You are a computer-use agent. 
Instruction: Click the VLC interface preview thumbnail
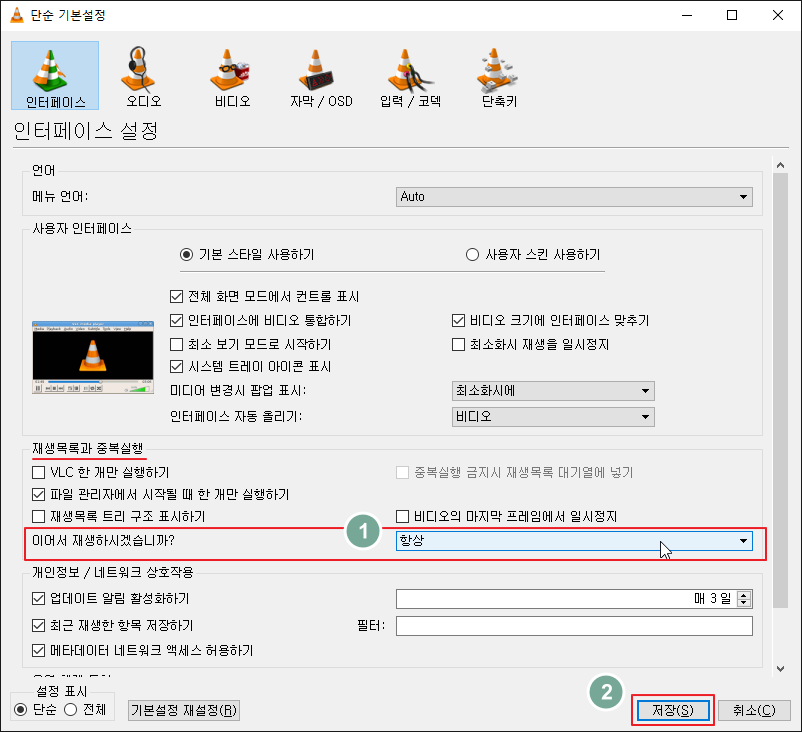point(93,357)
